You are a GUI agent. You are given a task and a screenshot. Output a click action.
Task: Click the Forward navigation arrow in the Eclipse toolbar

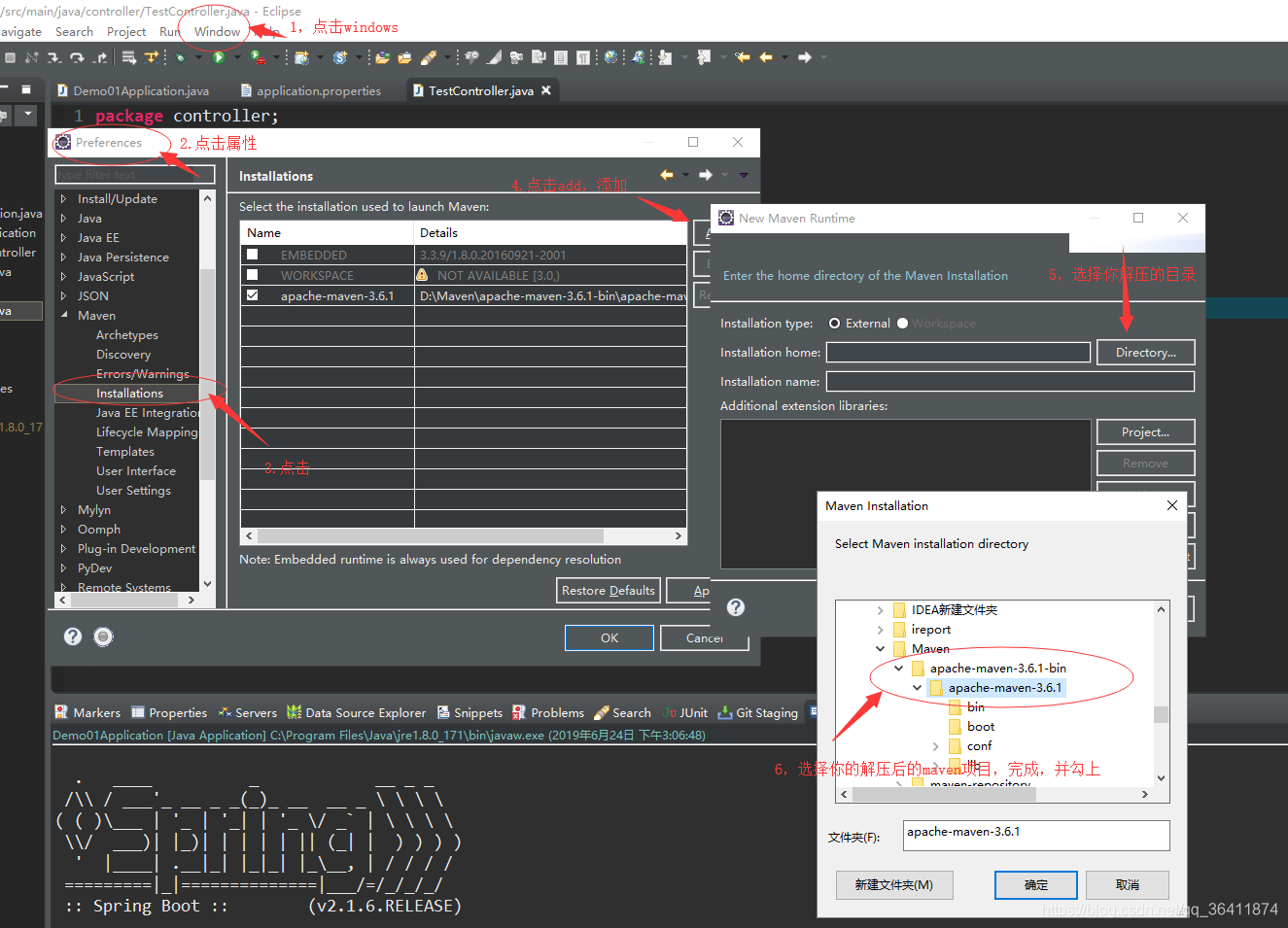point(805,57)
